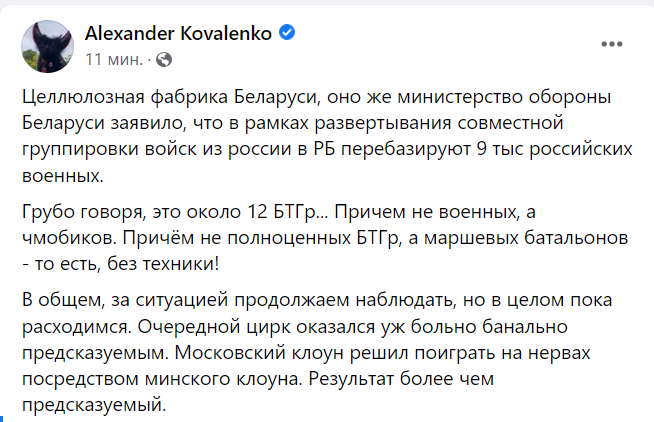The image size is (654, 422).
Task: Click the phrase "Грубо говоря" in second paragraph
Action: pos(84,212)
